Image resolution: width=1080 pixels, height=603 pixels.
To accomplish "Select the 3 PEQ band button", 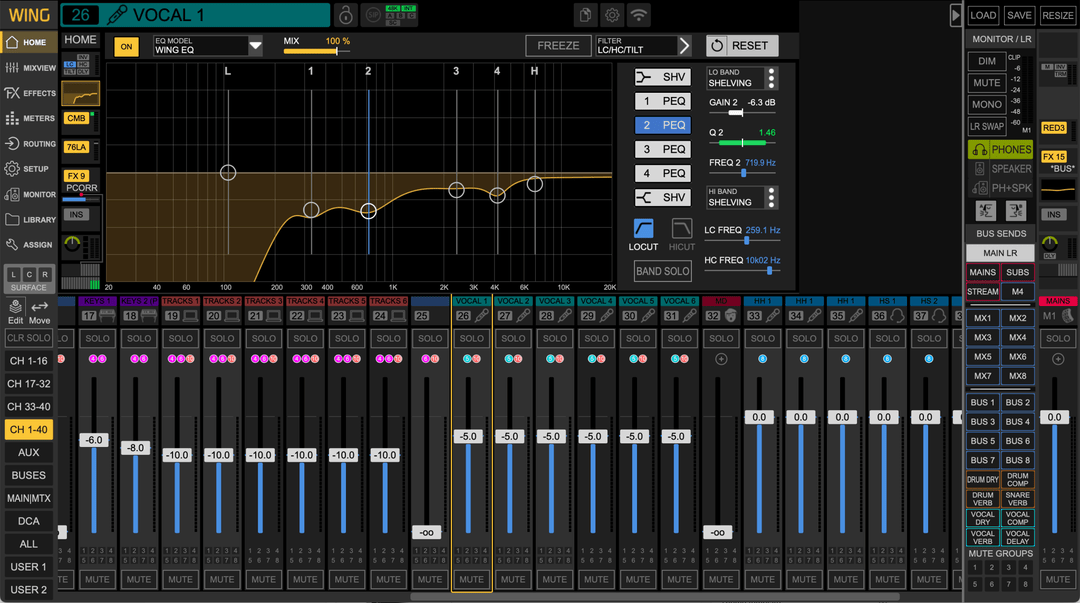I will [662, 150].
